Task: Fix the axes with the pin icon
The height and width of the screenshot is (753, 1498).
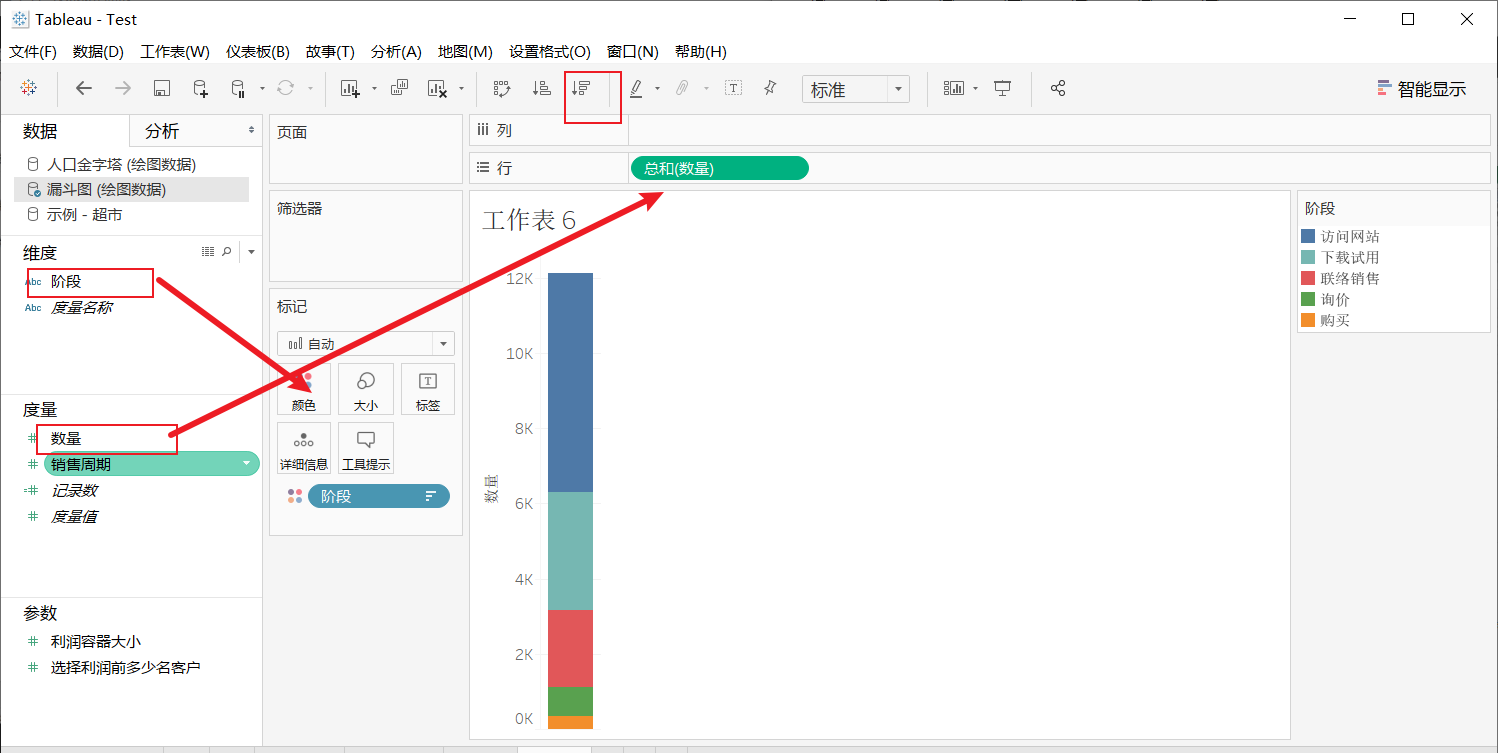Action: pos(770,88)
